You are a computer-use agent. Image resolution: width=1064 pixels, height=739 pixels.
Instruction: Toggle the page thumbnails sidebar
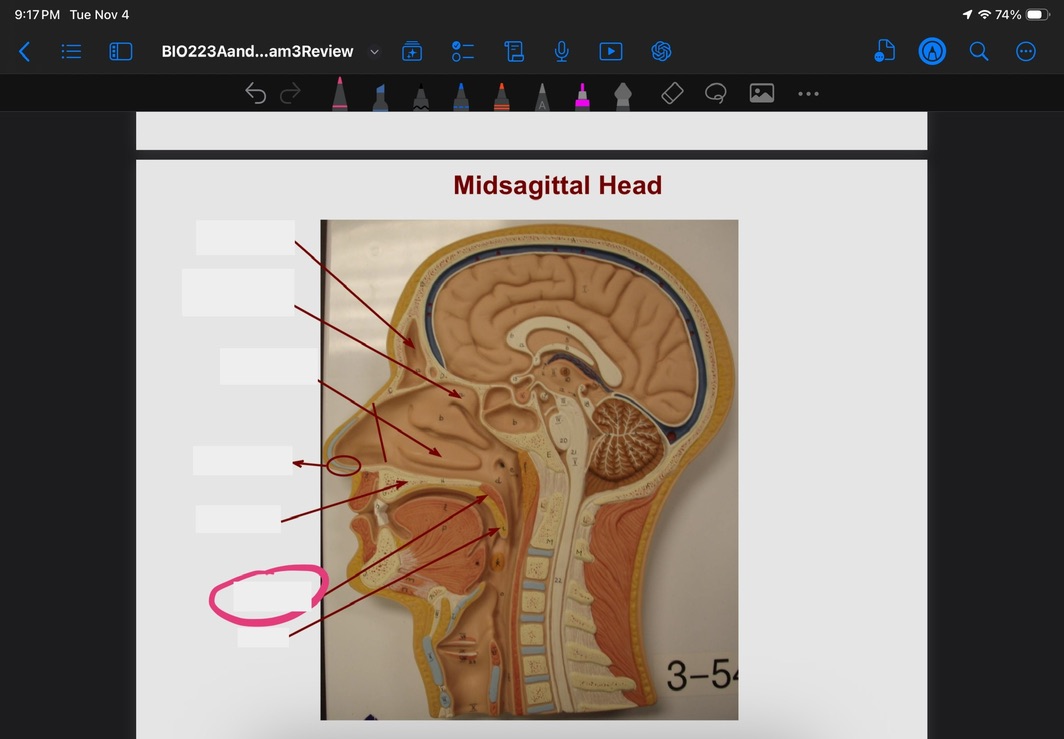120,51
